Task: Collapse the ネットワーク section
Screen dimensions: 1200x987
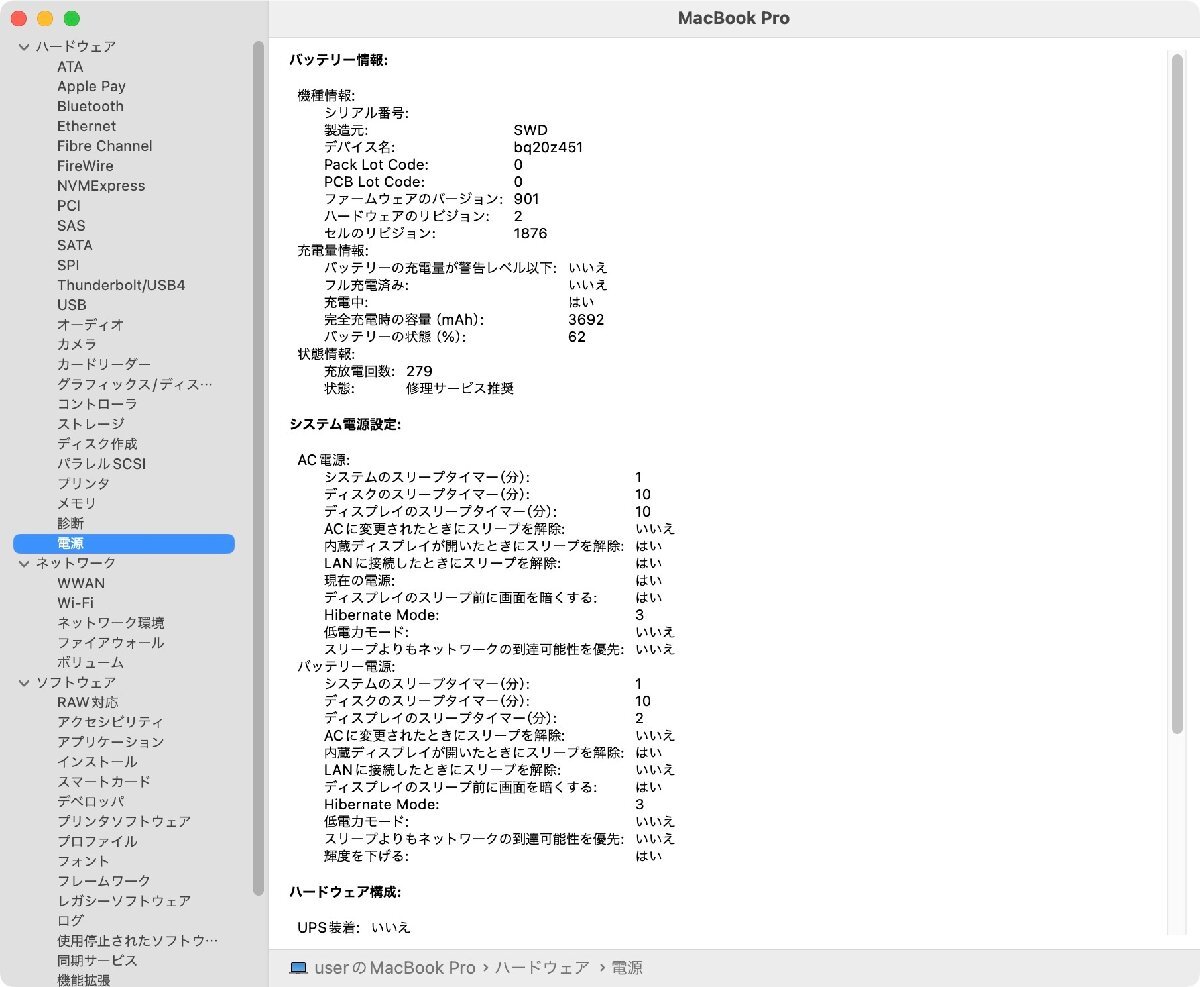Action: coord(24,563)
